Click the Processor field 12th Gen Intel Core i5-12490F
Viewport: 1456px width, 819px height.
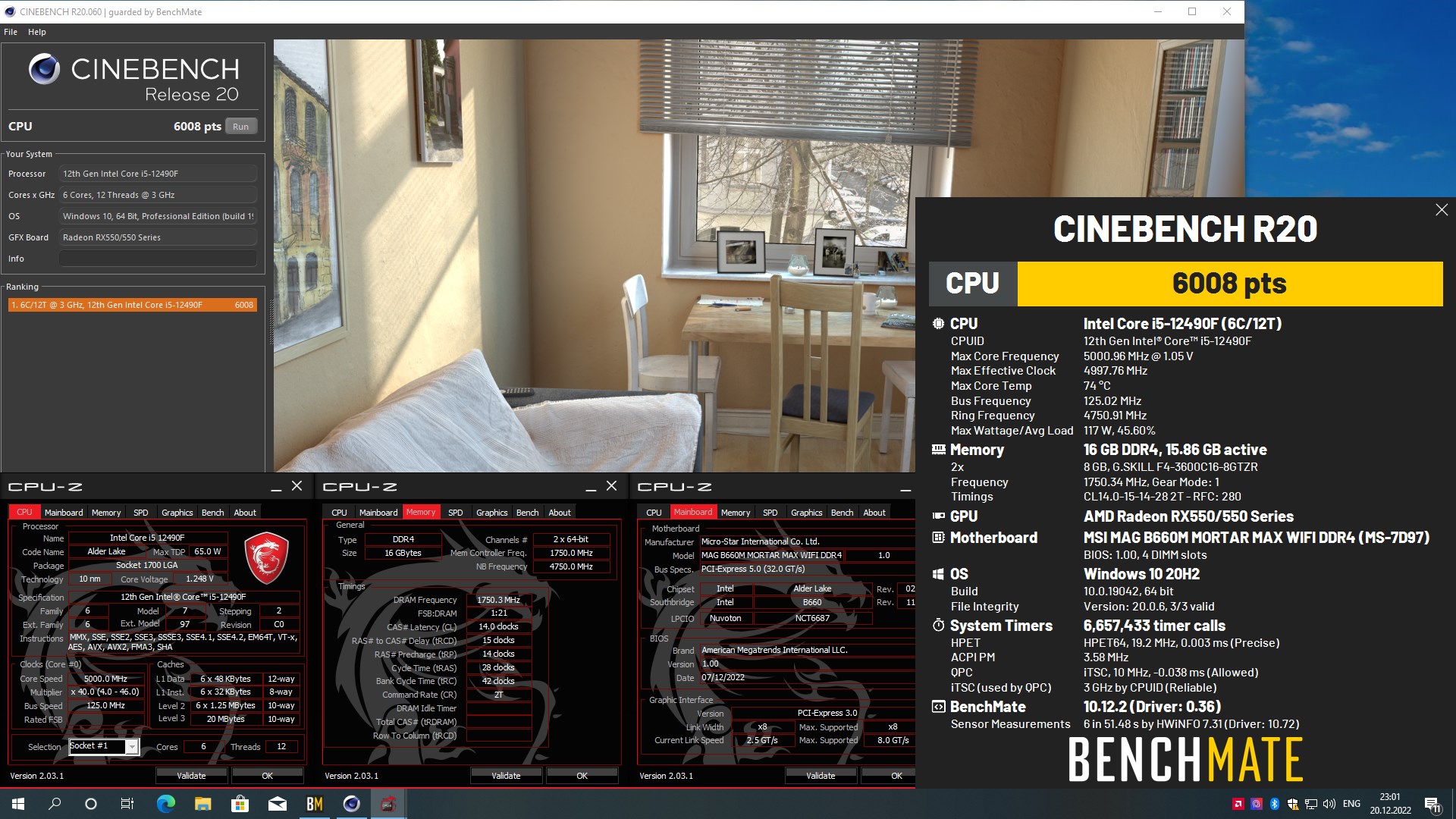(x=158, y=174)
